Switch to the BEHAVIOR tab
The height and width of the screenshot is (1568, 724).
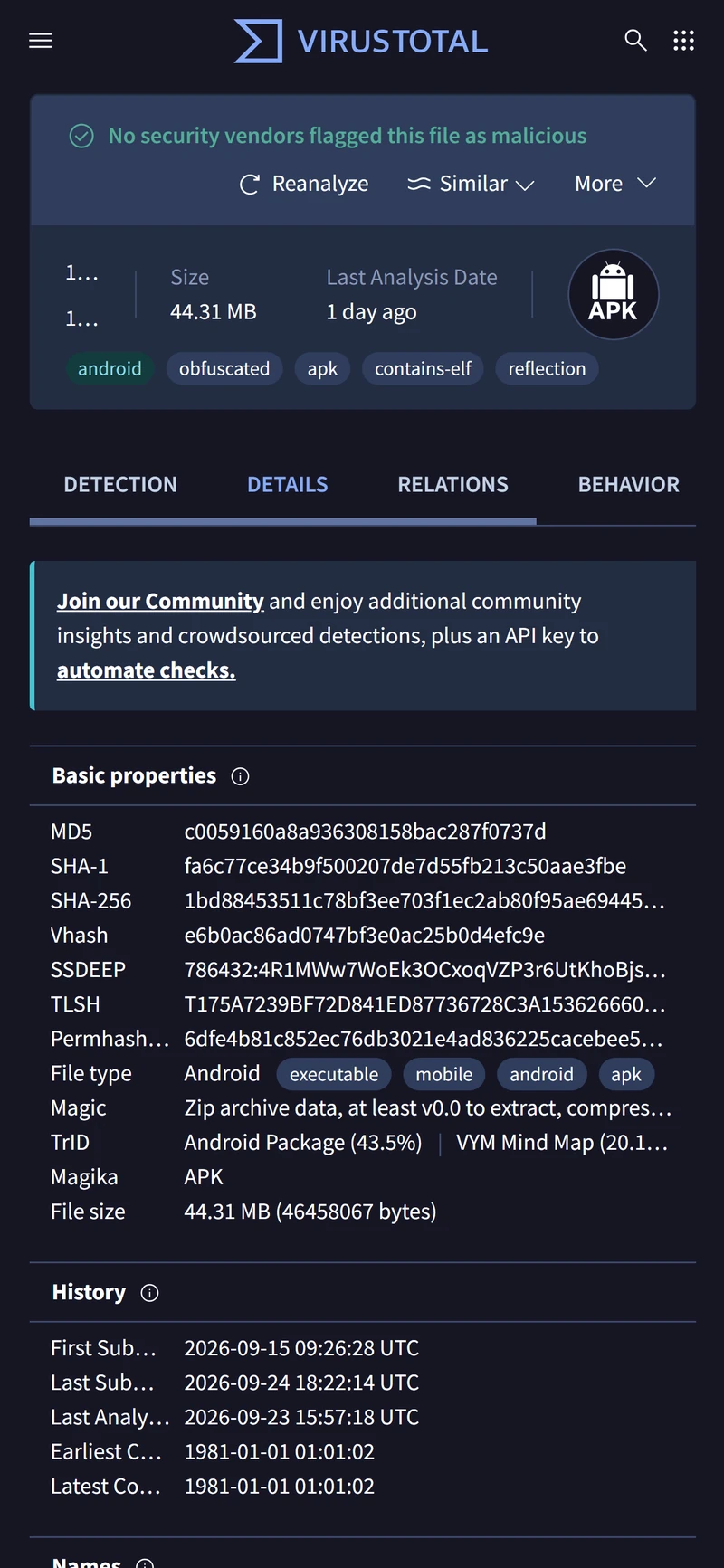(x=629, y=485)
